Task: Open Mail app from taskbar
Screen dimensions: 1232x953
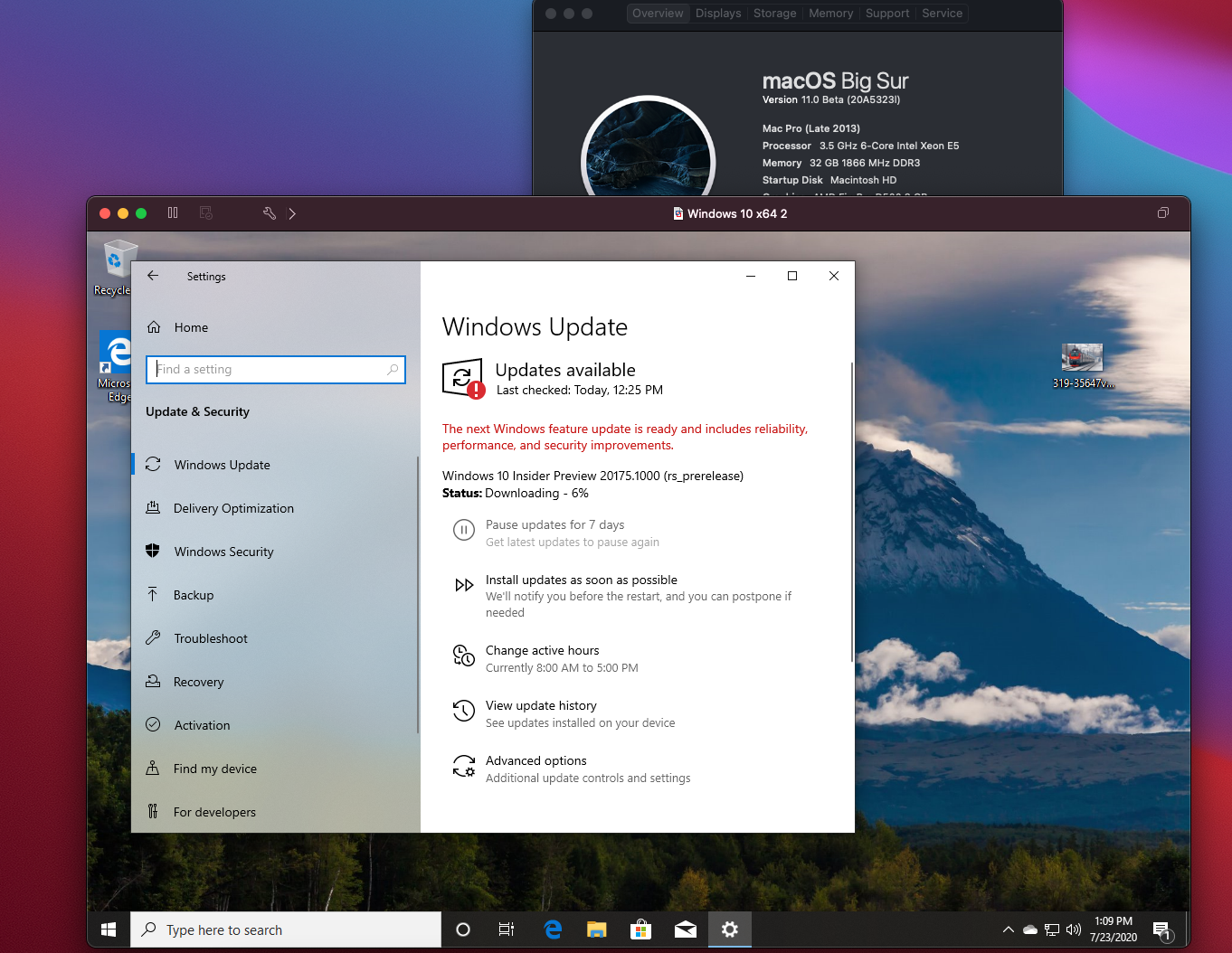Action: click(x=686, y=929)
